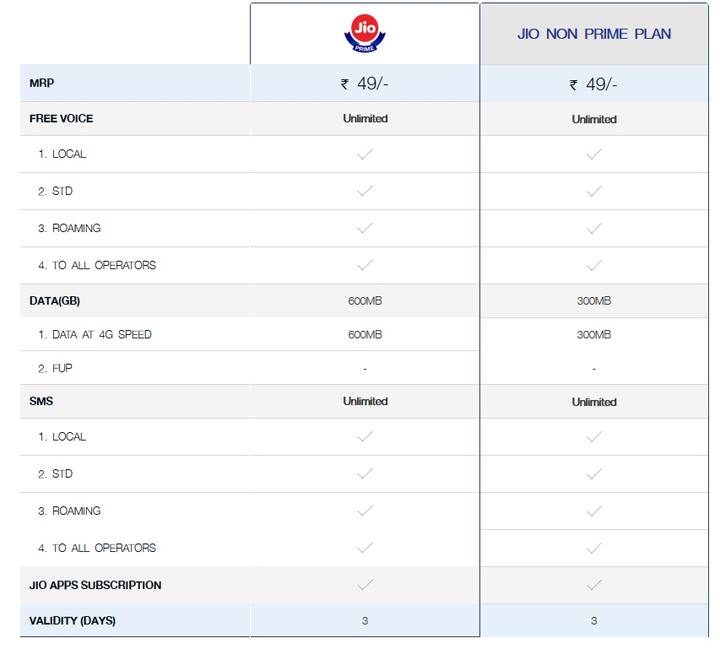
Task: Click the voice 3. ROAMING row label
Action: tap(69, 228)
